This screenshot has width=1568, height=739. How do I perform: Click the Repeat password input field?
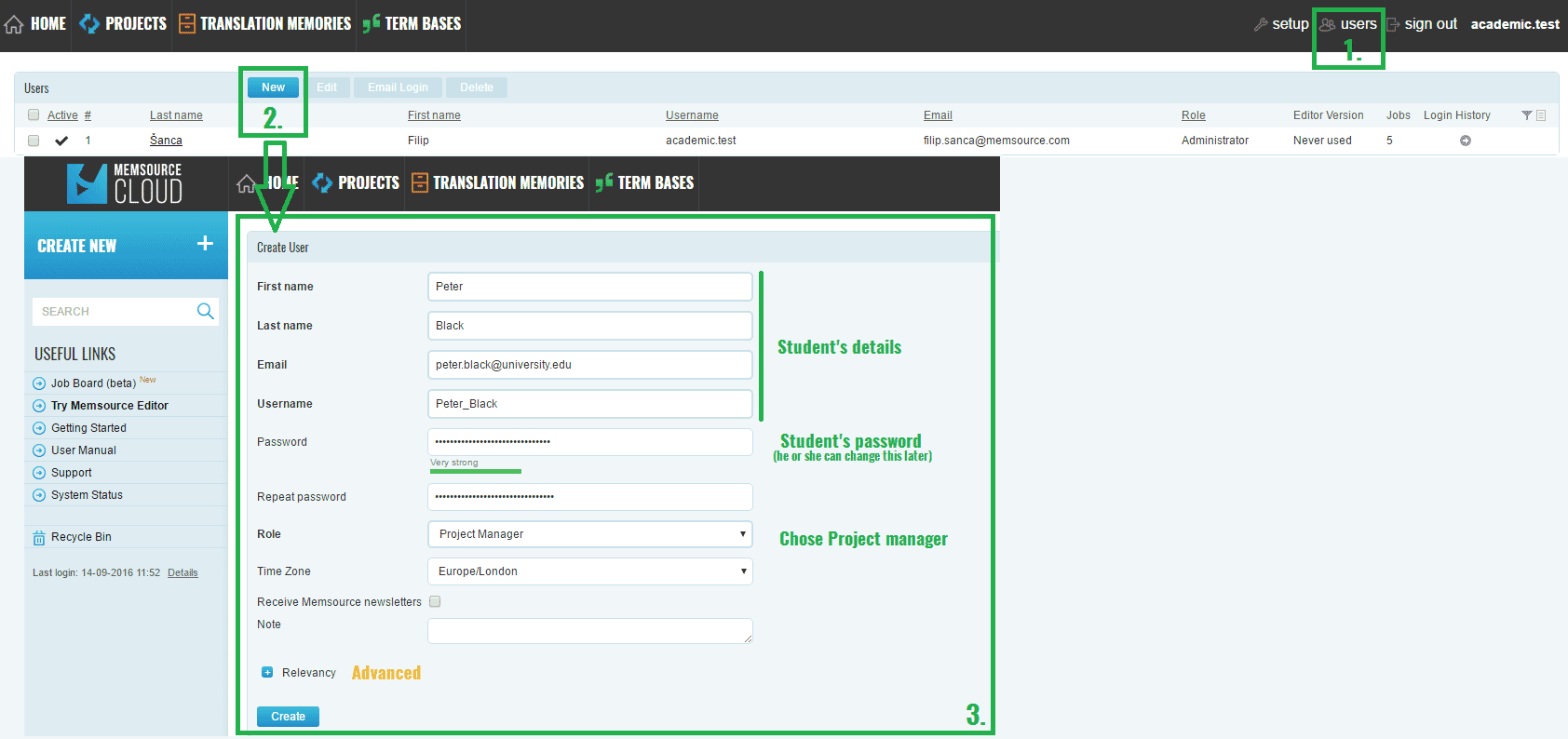pos(589,497)
